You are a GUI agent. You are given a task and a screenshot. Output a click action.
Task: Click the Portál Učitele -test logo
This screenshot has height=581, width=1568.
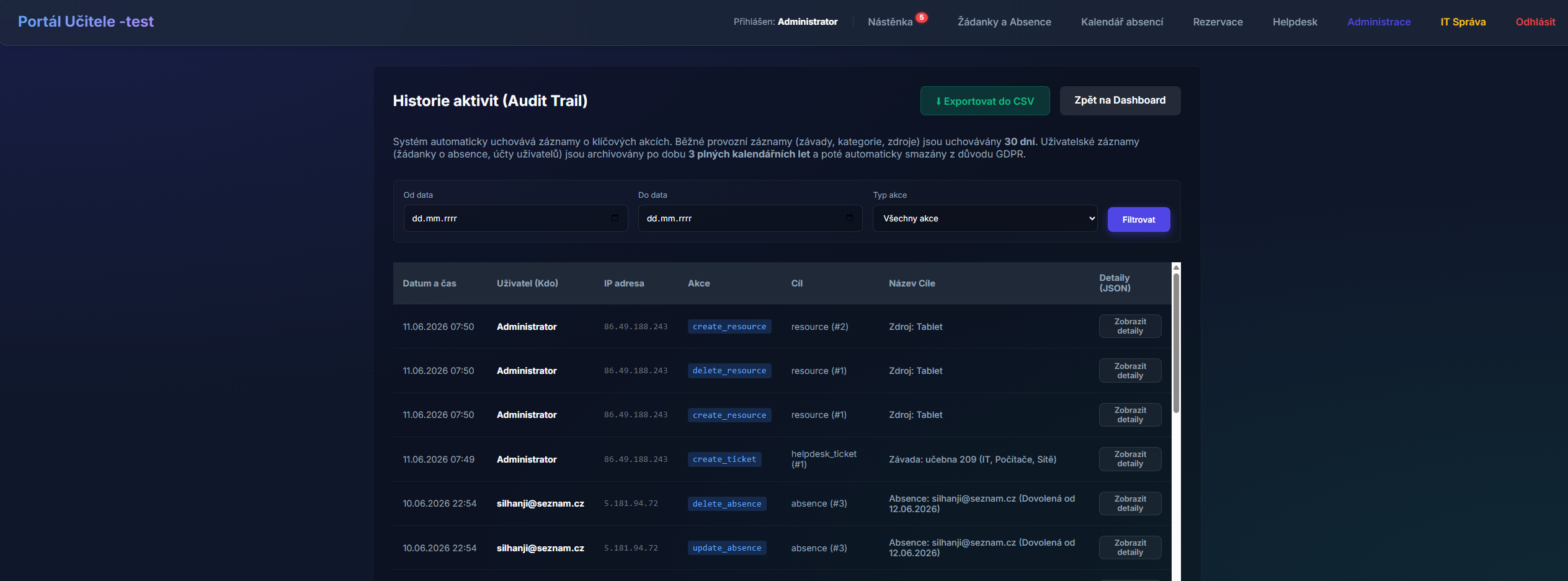point(86,22)
